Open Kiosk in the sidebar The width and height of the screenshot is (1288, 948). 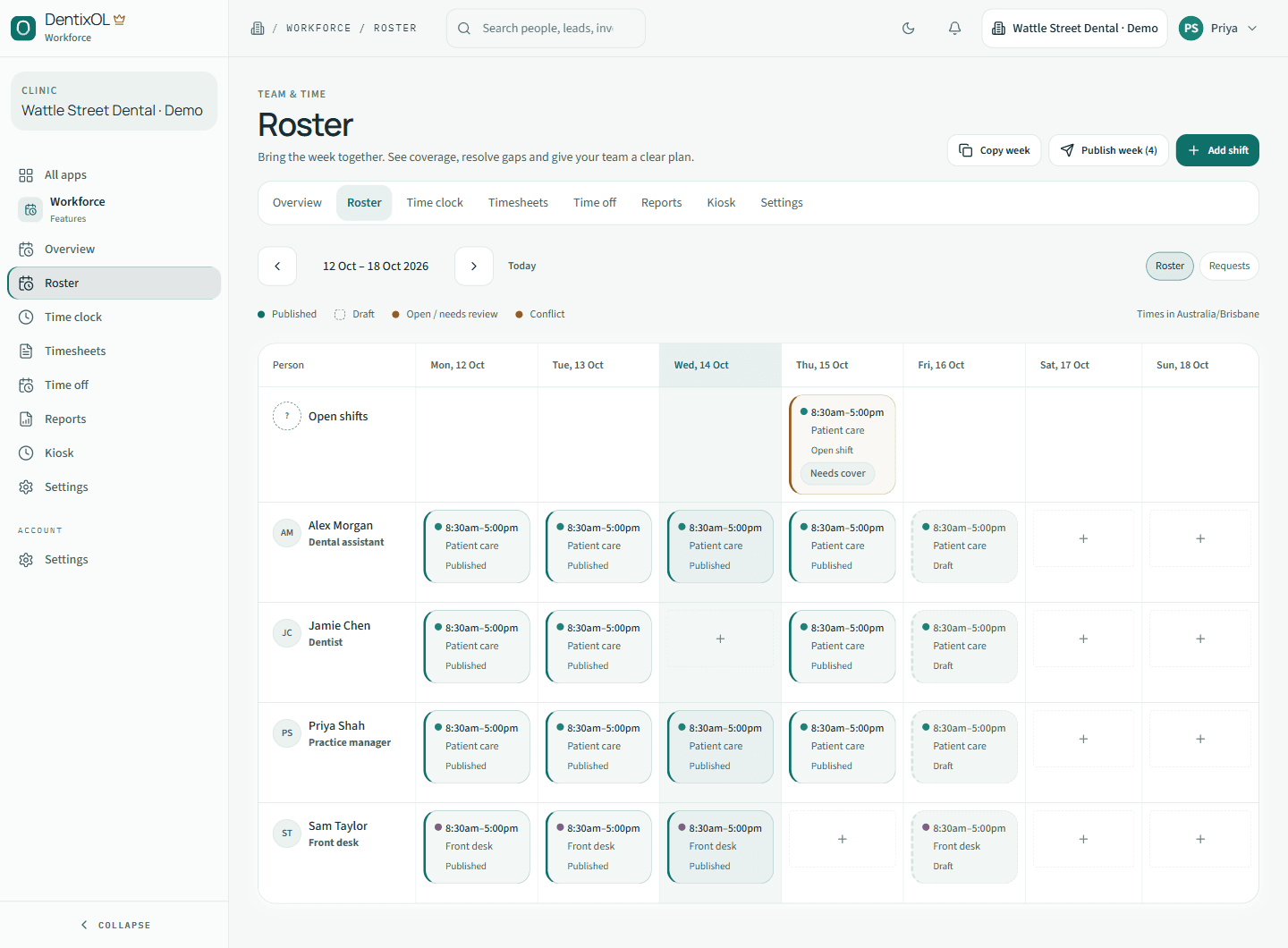click(x=114, y=453)
